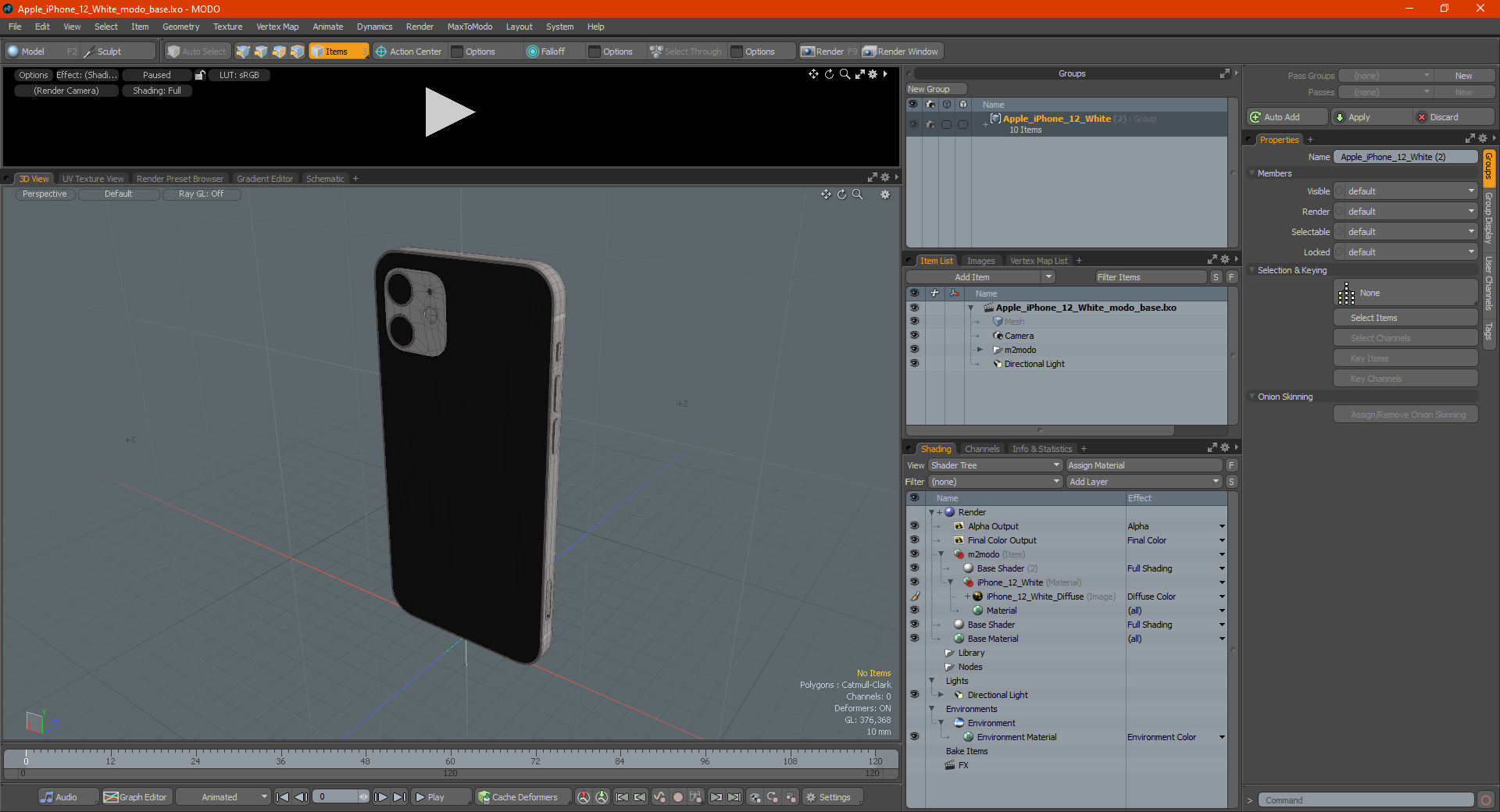
Task: Click the Select Items button
Action: 1405,318
